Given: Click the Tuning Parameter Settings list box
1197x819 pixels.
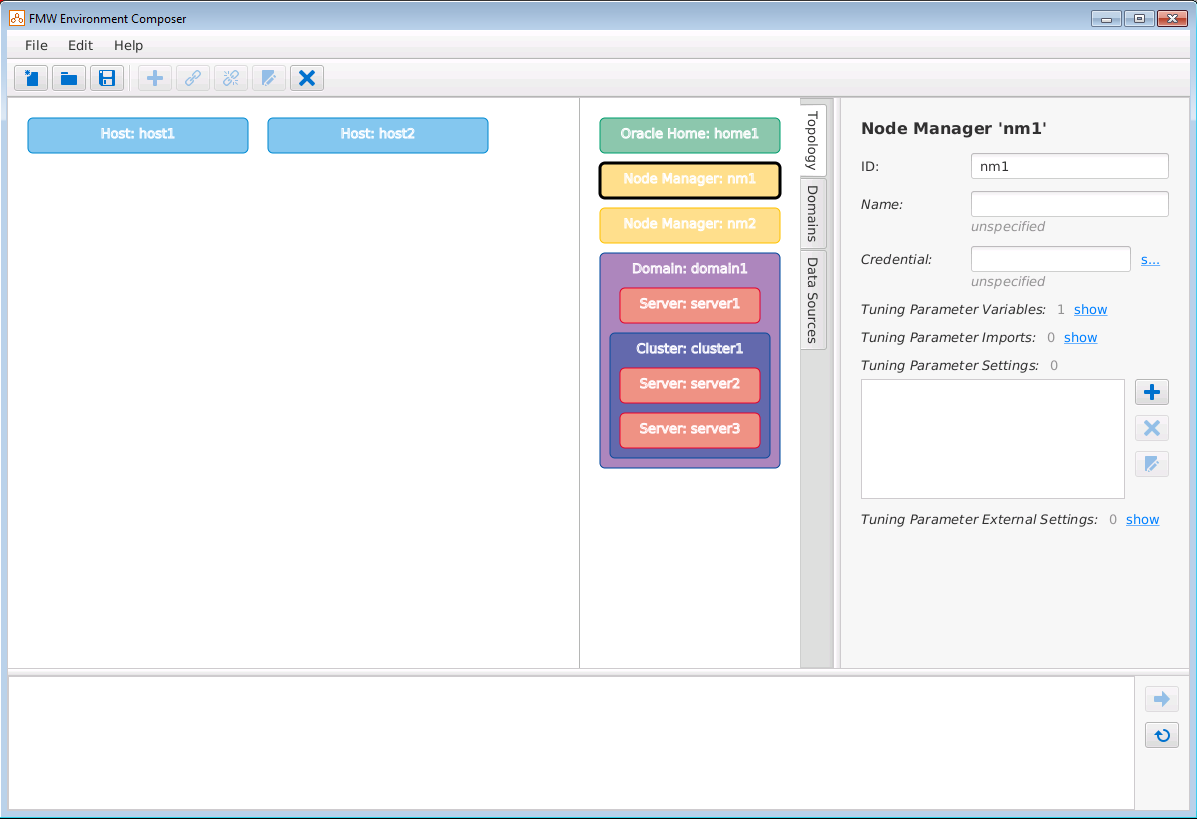Looking at the screenshot, I should (992, 439).
